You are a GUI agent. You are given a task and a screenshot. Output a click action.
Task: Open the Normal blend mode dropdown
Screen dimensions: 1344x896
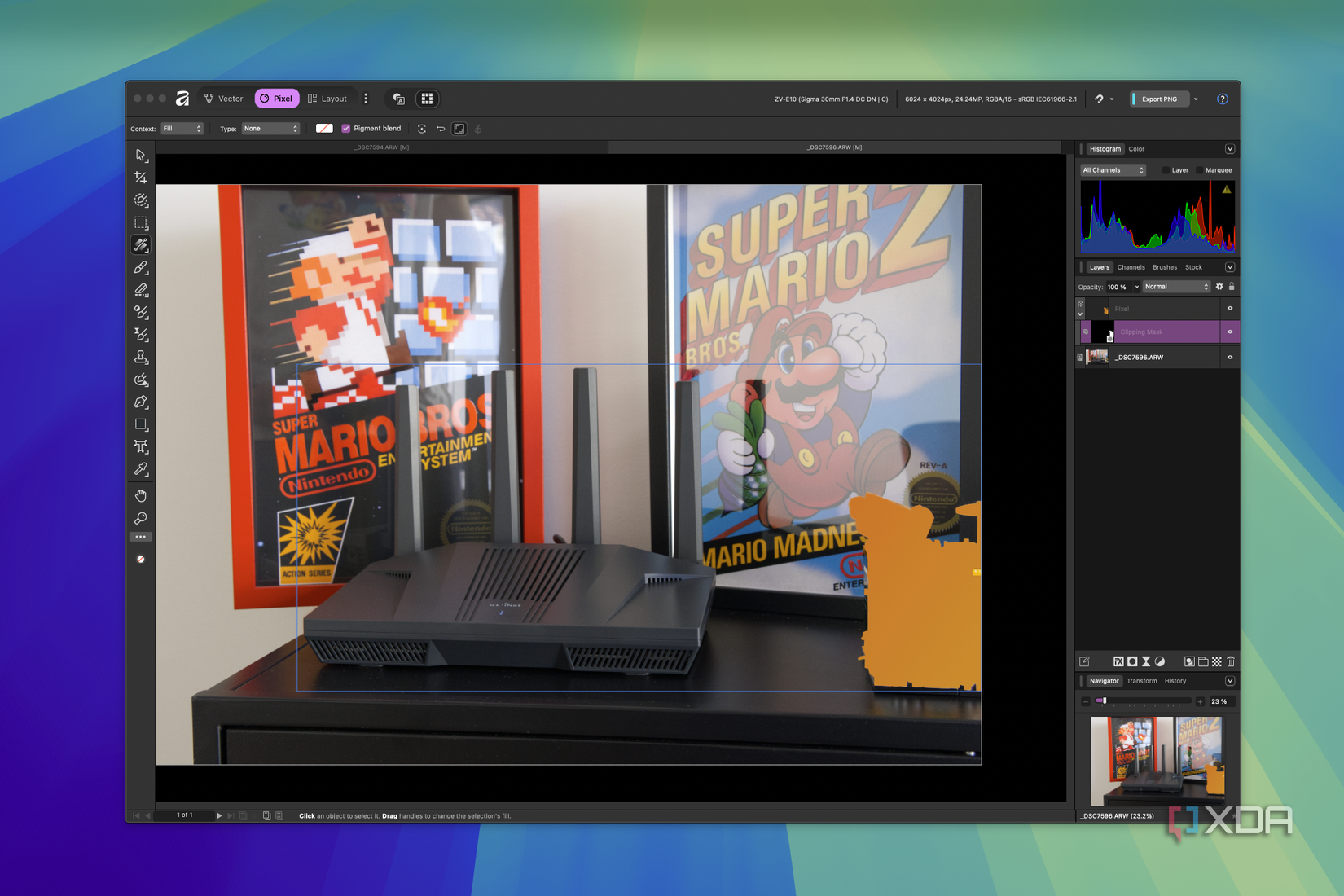tap(1175, 287)
